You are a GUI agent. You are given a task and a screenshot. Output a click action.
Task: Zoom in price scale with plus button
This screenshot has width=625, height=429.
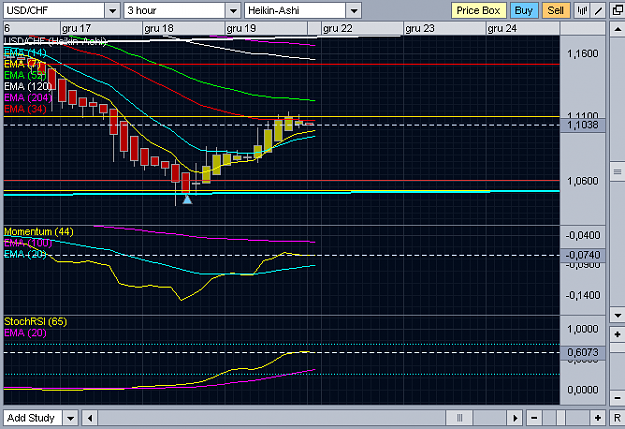point(617,334)
